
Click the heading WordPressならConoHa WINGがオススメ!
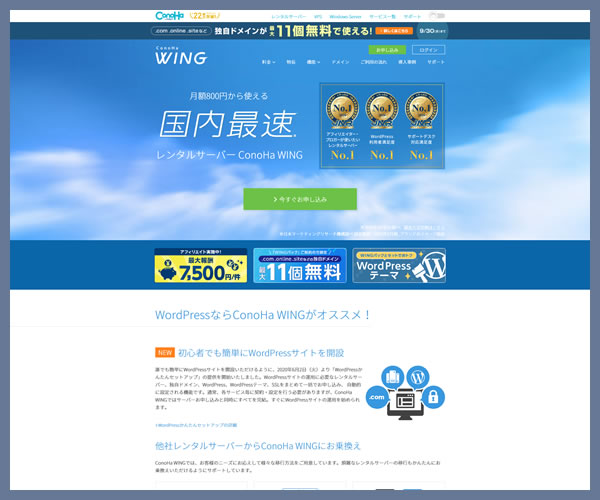263,315
